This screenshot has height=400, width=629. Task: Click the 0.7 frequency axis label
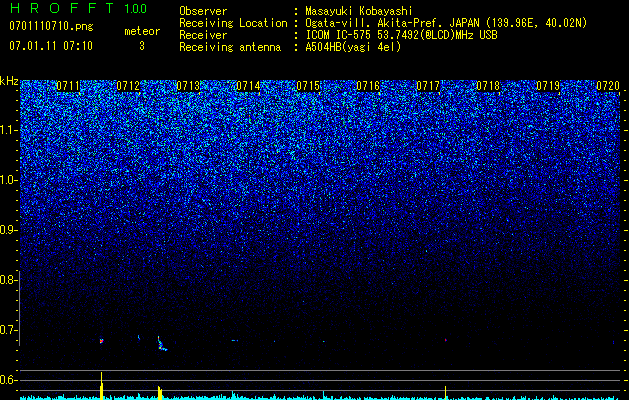[x=8, y=330]
